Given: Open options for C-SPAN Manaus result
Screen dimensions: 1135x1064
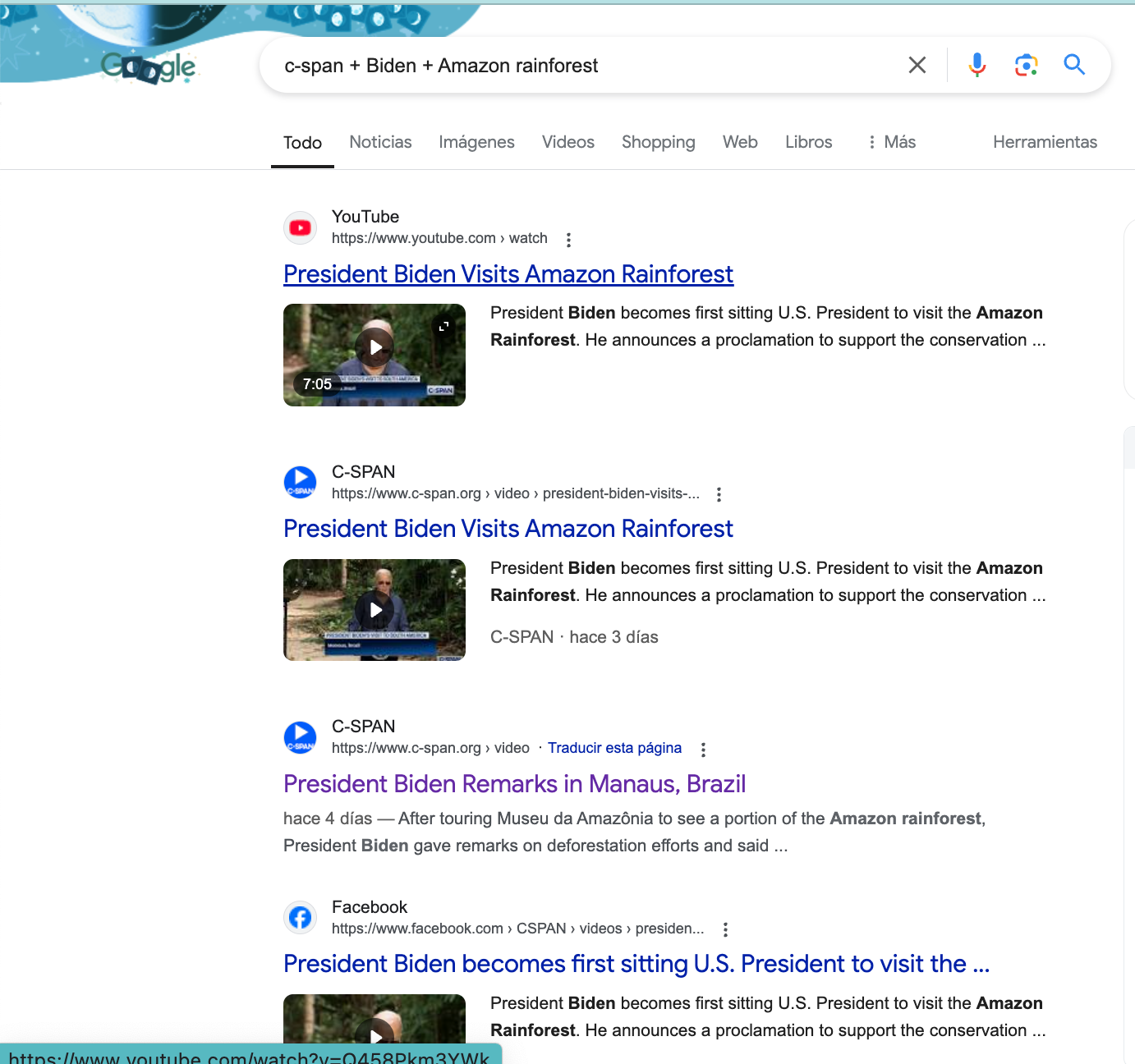Looking at the screenshot, I should [x=703, y=749].
